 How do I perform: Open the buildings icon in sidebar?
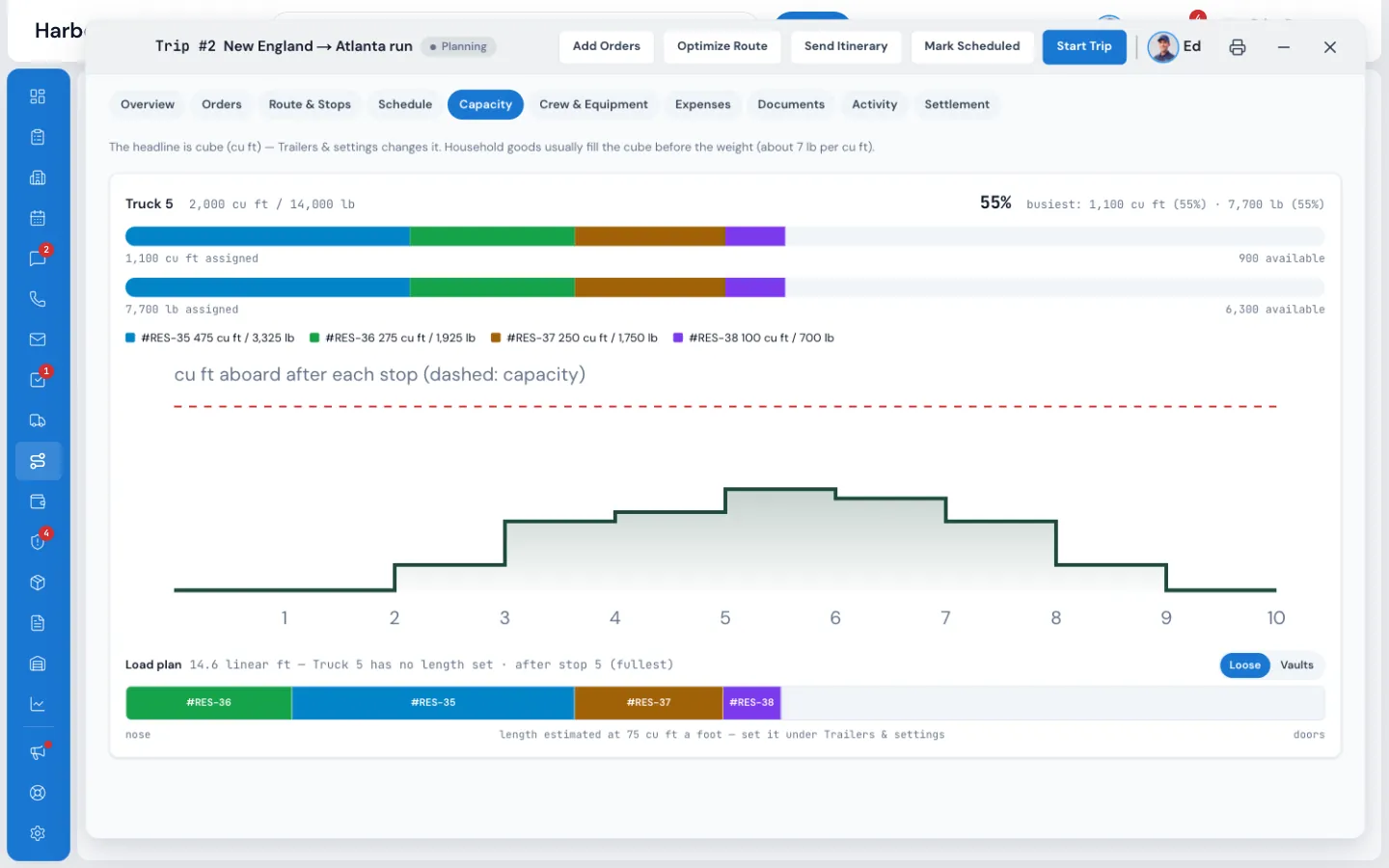tap(38, 177)
